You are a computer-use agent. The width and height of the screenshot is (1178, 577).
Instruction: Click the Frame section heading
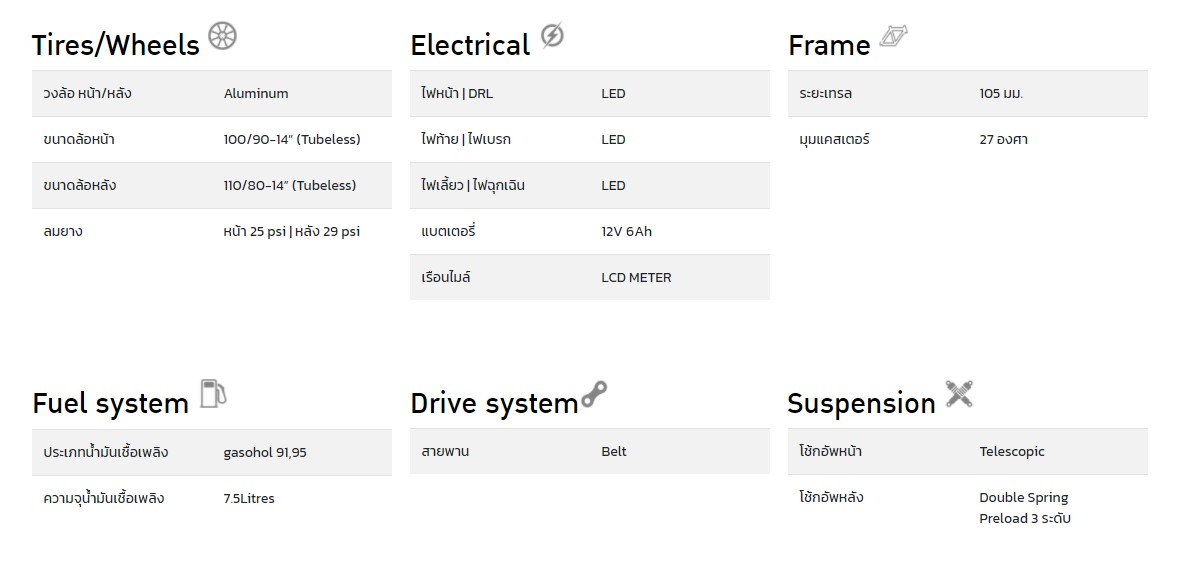coord(829,46)
